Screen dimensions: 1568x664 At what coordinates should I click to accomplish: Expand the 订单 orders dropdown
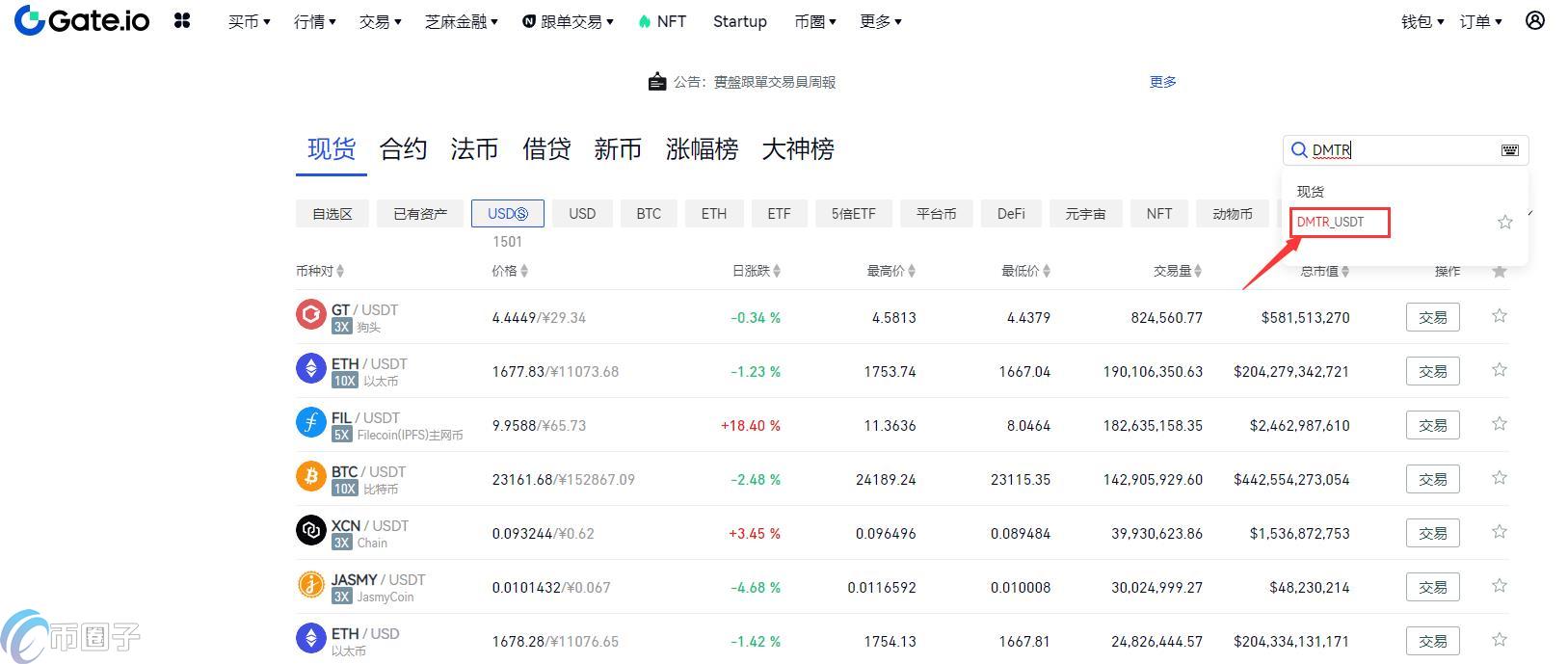[x=1481, y=21]
